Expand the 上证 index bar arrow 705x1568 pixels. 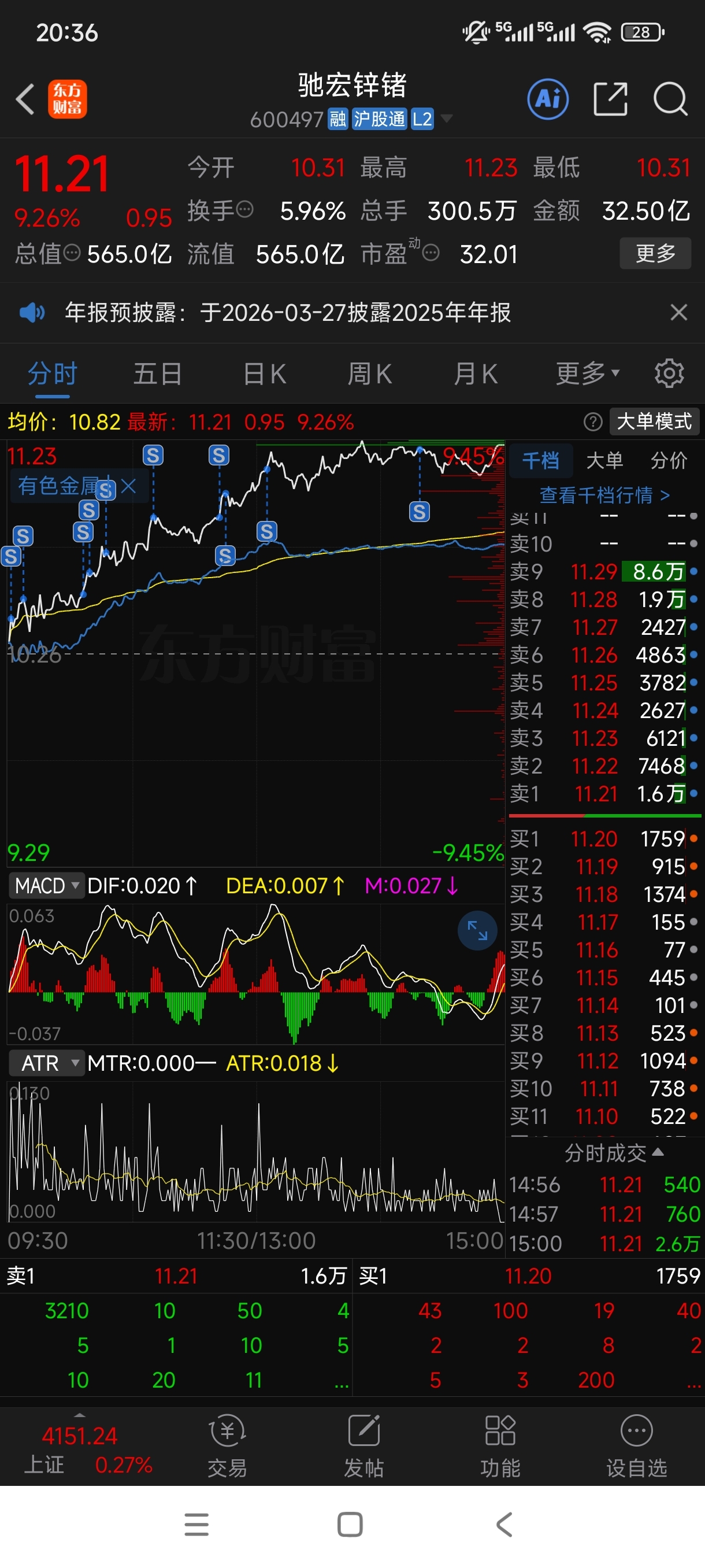[79, 1415]
